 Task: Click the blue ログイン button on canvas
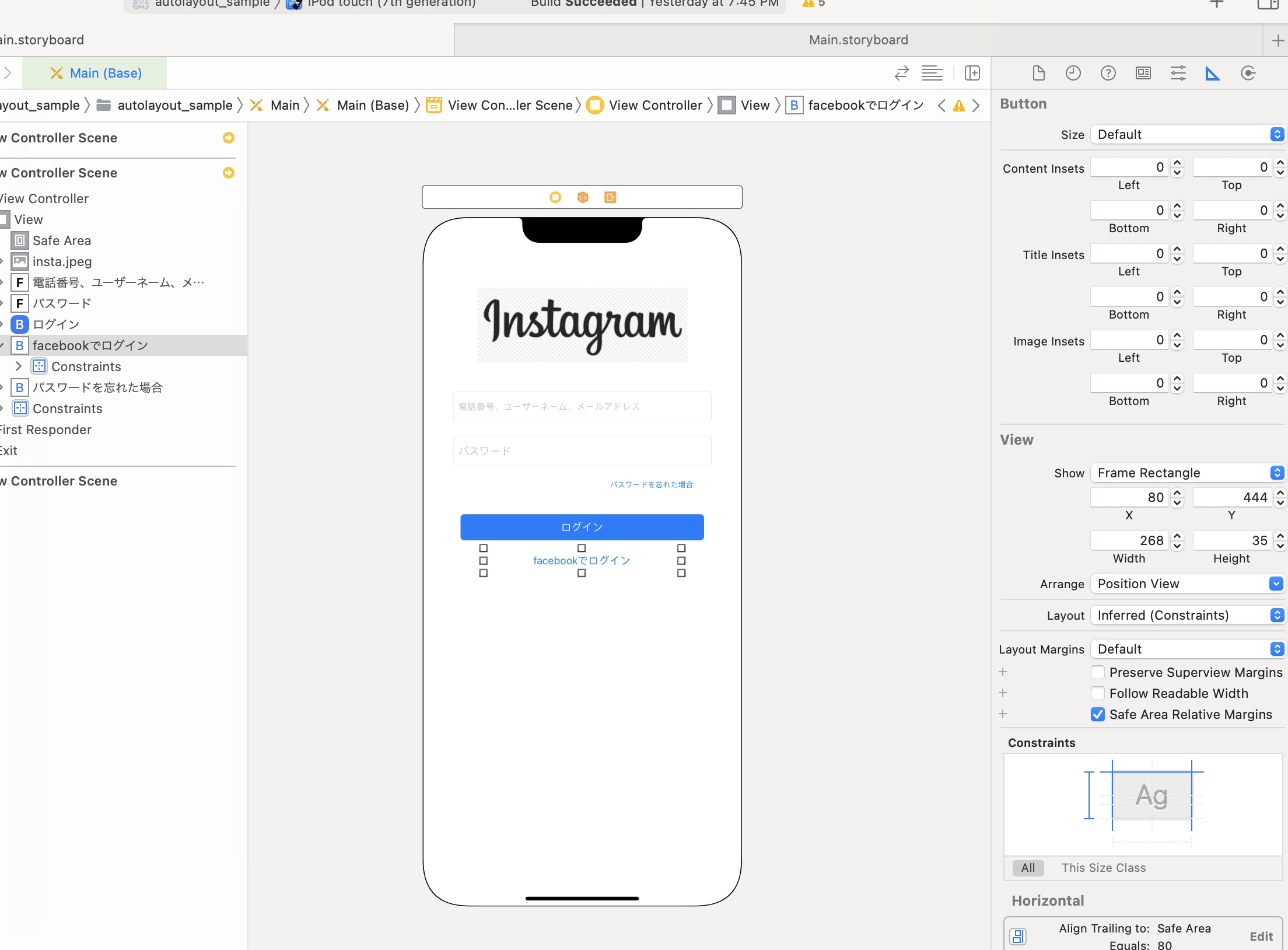click(x=582, y=527)
